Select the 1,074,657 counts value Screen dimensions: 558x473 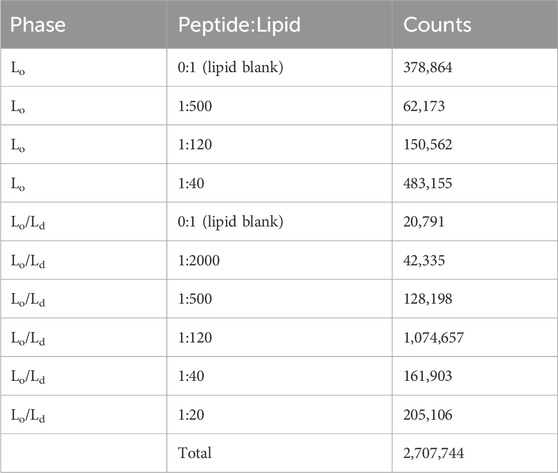433,338
